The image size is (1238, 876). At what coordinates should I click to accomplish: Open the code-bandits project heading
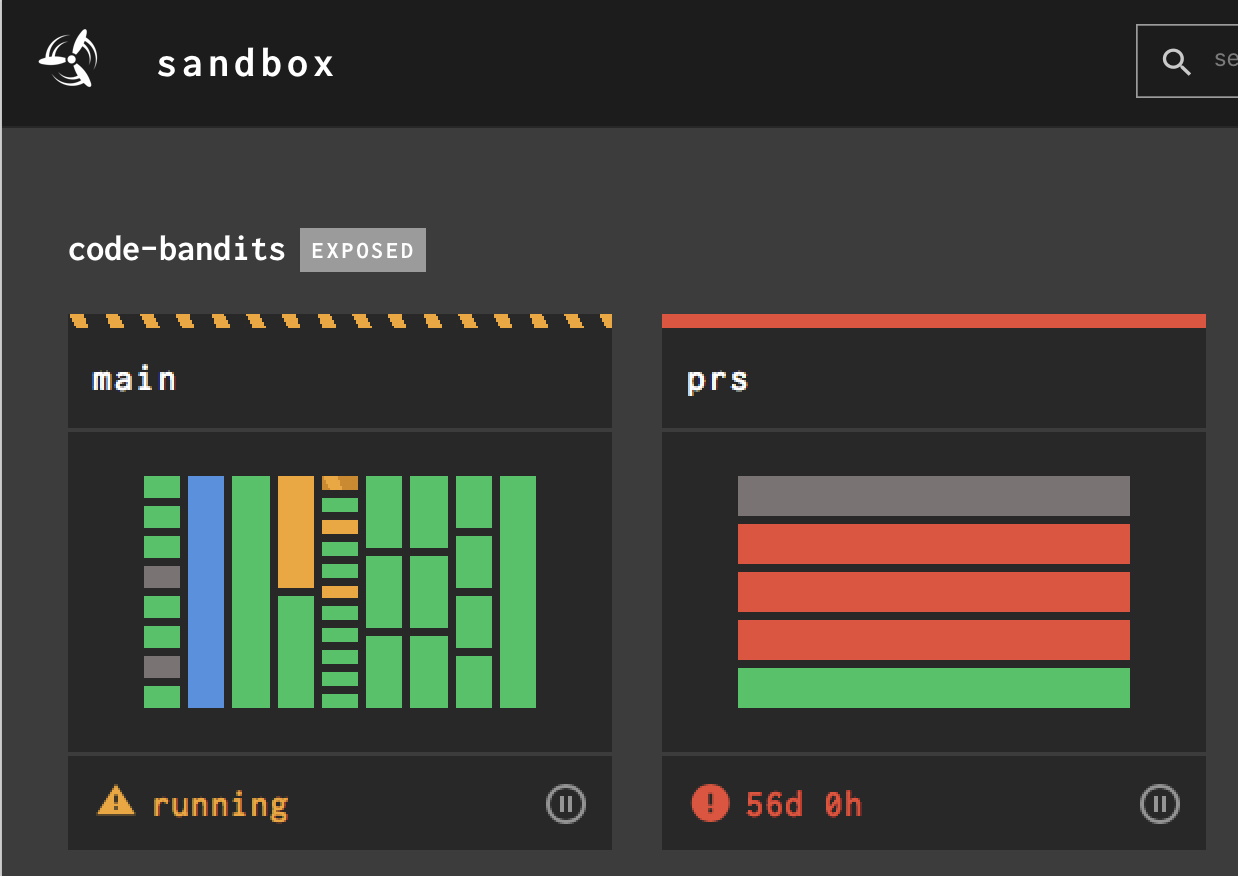(175, 248)
